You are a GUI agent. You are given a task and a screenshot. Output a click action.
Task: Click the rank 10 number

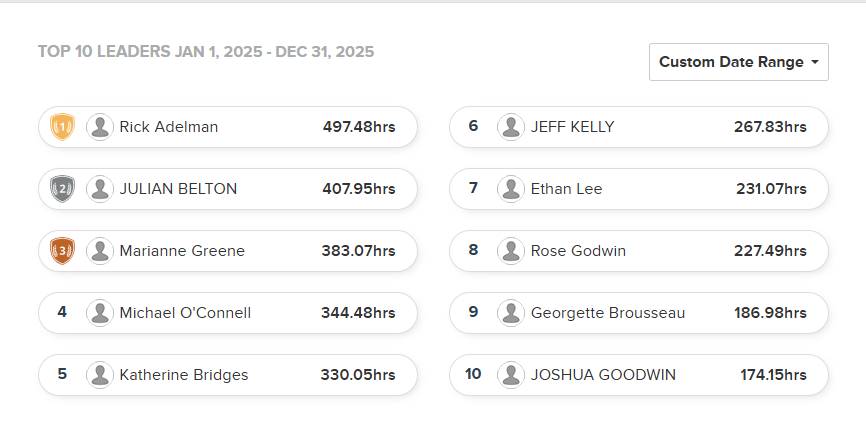point(473,374)
